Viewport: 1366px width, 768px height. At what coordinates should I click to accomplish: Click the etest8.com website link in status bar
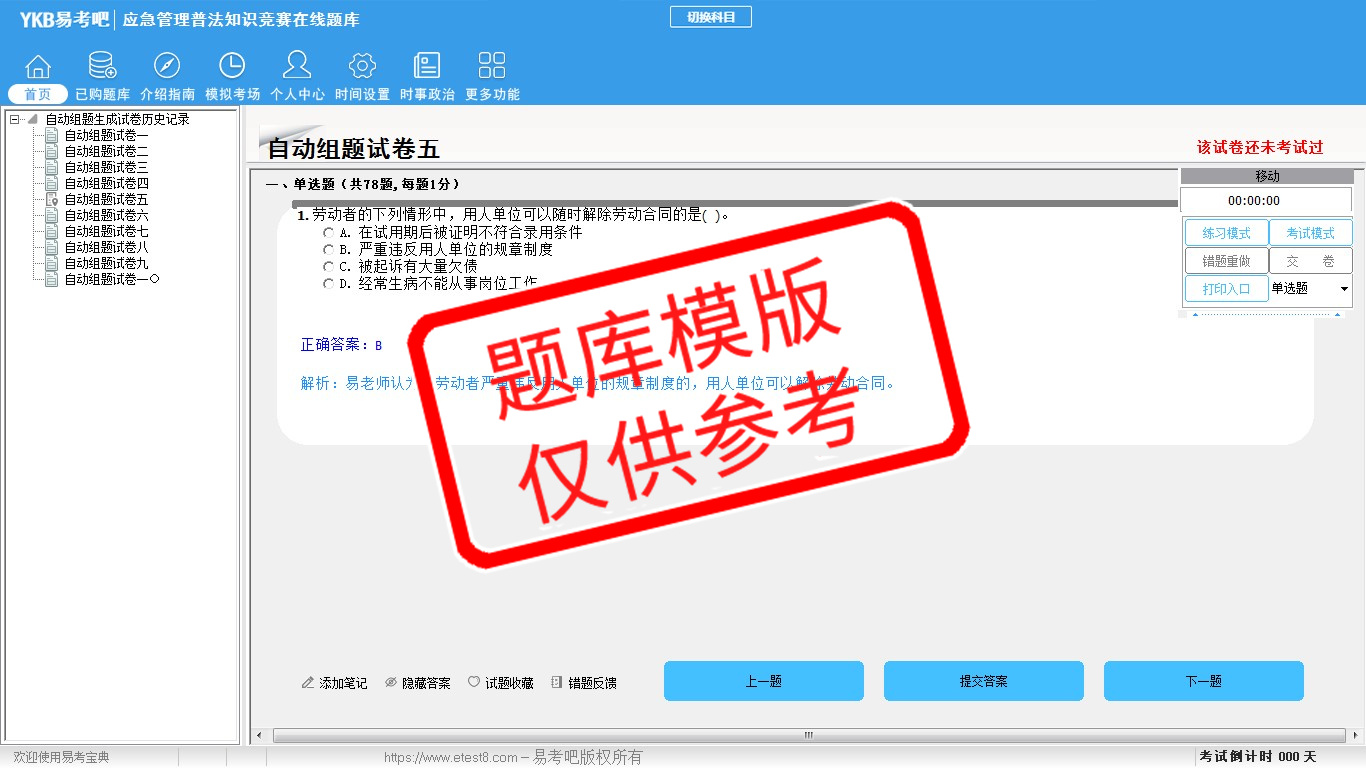(x=450, y=758)
